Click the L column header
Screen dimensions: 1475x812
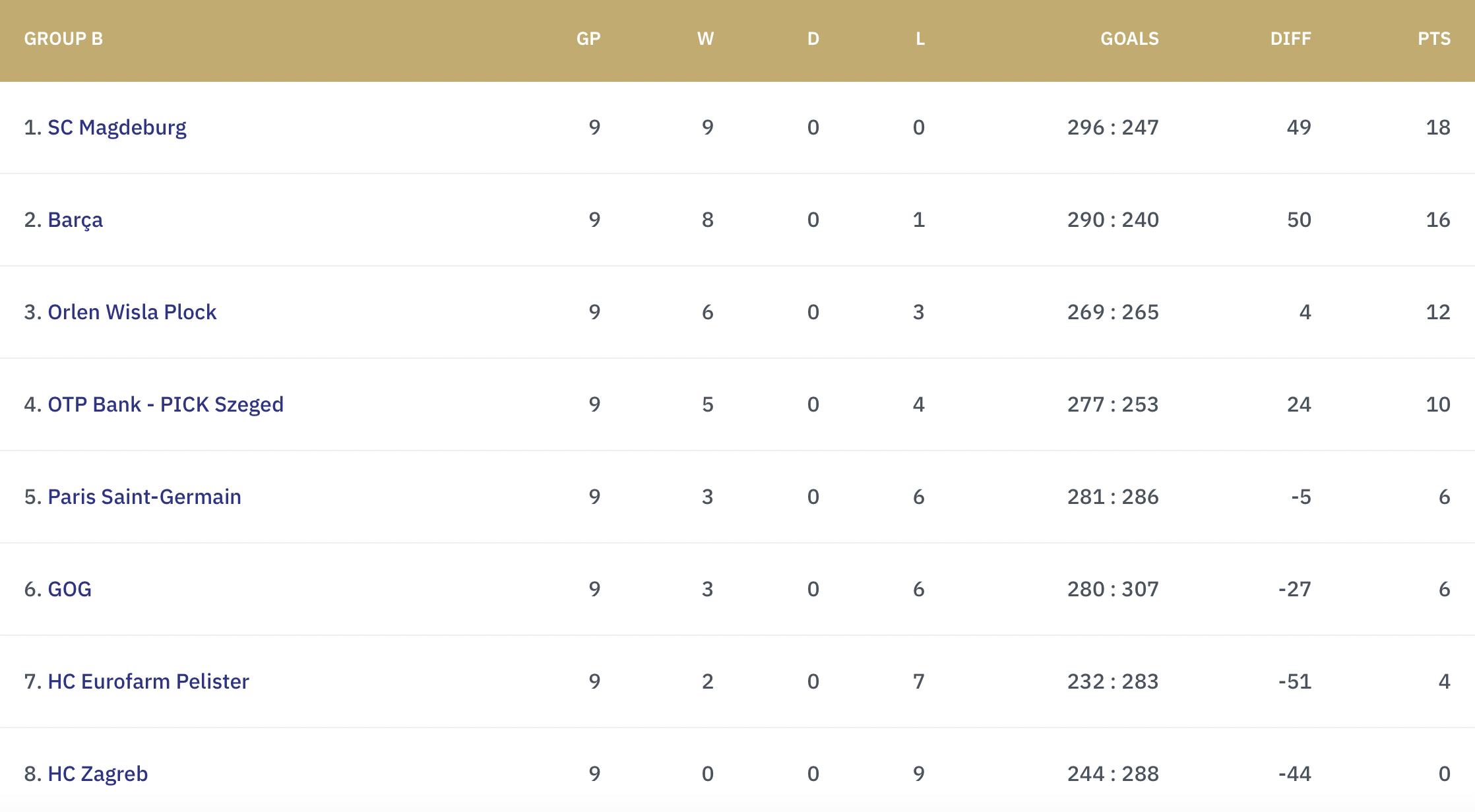click(920, 39)
